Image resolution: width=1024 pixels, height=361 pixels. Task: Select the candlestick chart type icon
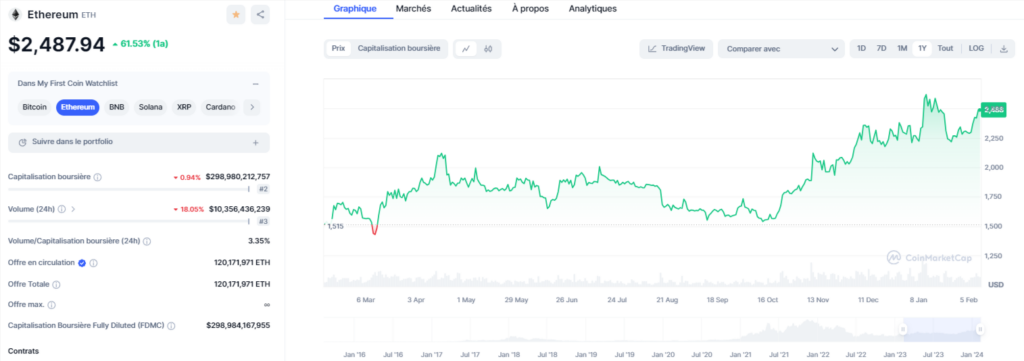[488, 48]
